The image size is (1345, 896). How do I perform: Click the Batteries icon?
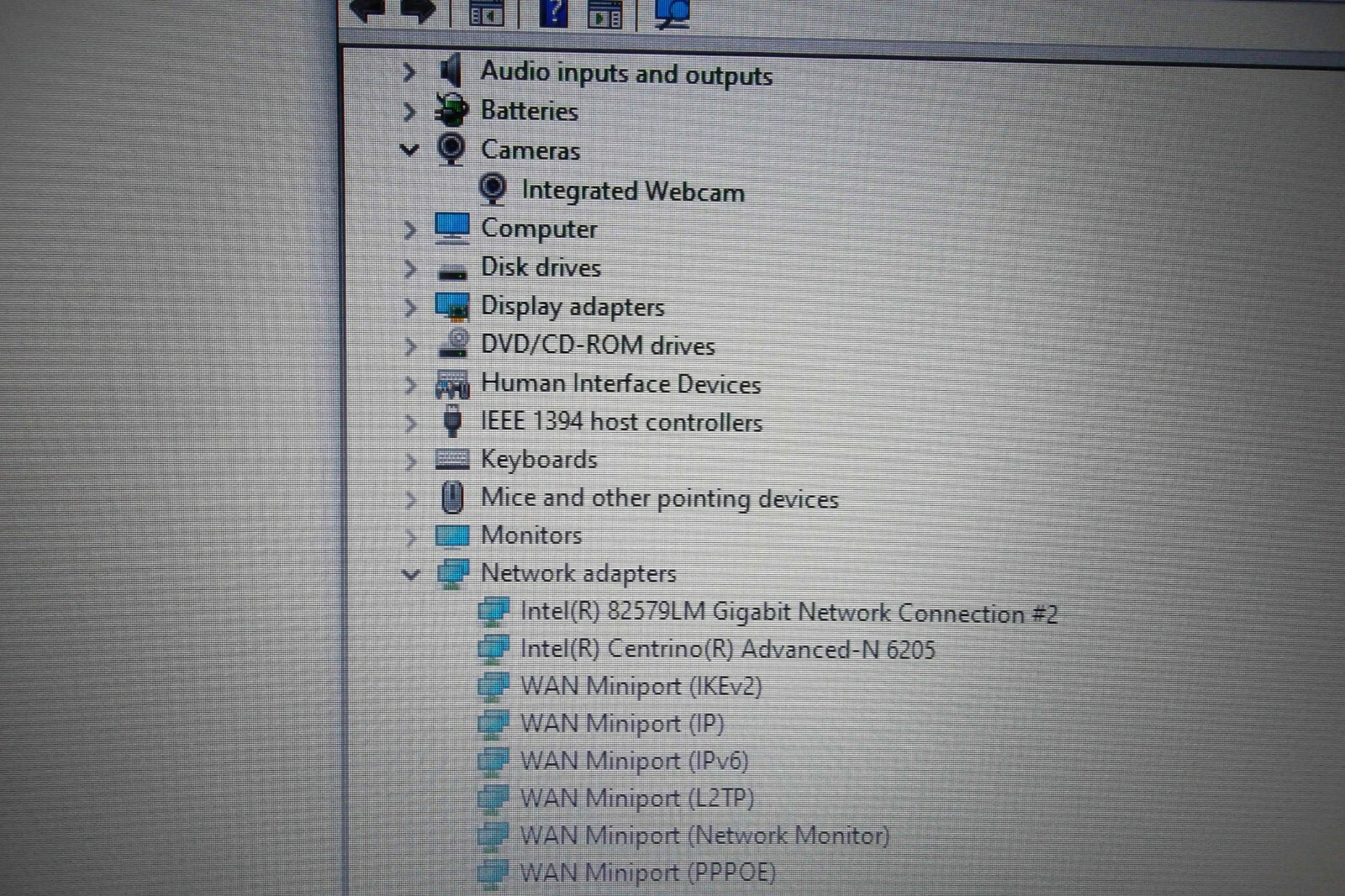[451, 109]
